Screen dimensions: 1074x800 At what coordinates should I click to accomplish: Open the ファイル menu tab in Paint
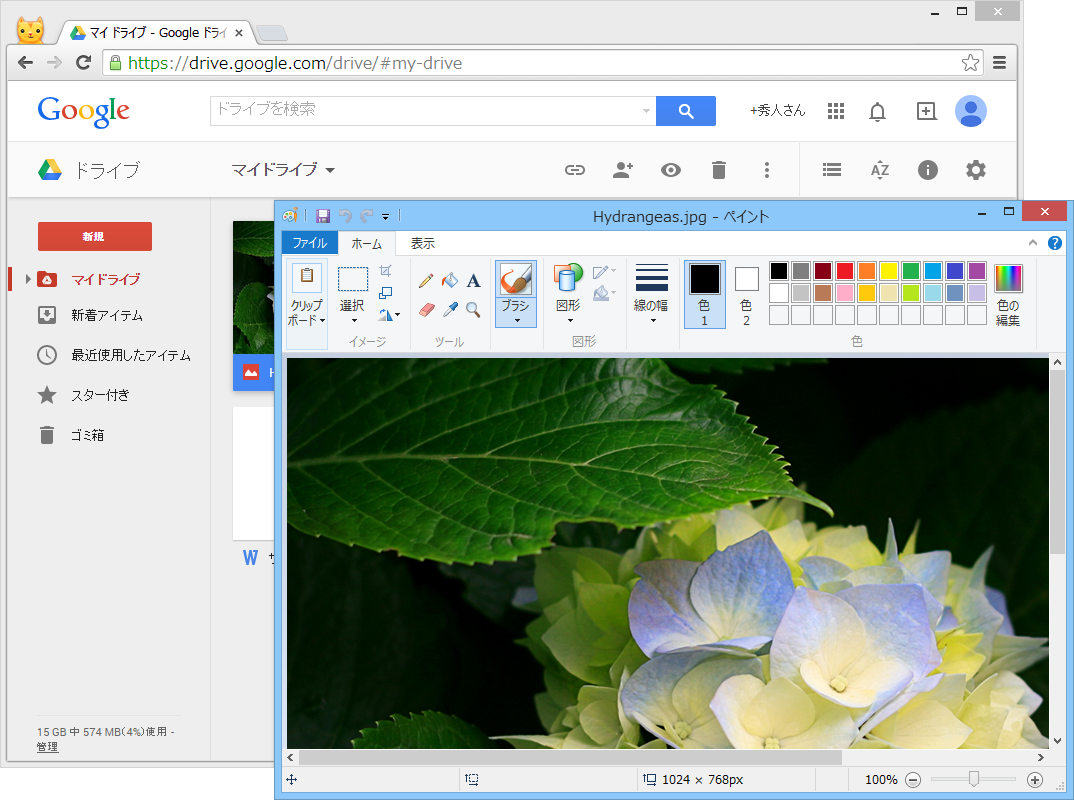coord(310,243)
